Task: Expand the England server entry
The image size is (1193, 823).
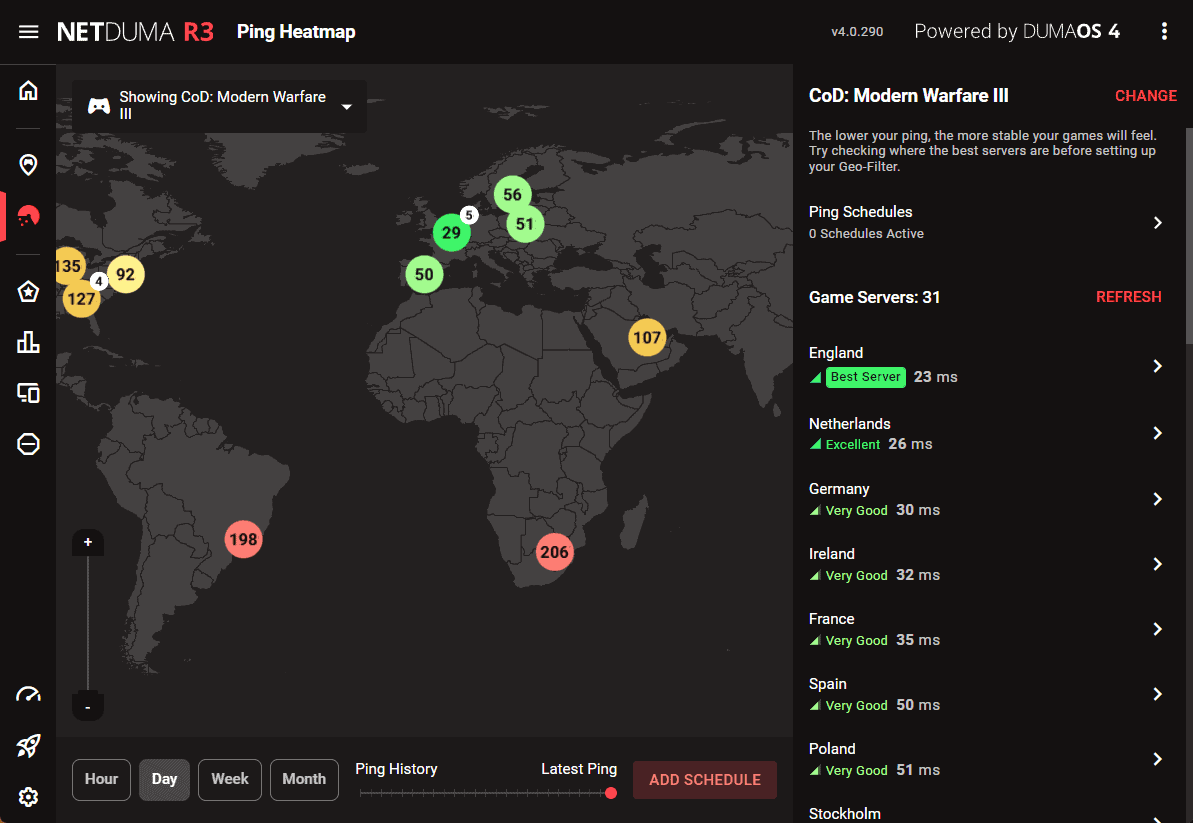Action: tap(1157, 366)
